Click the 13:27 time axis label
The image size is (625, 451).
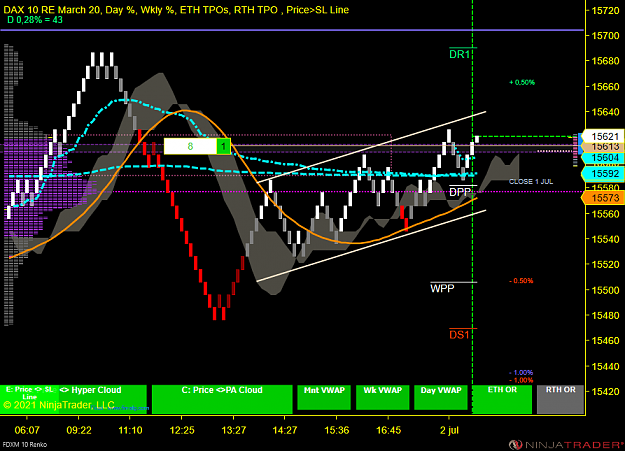click(x=234, y=430)
